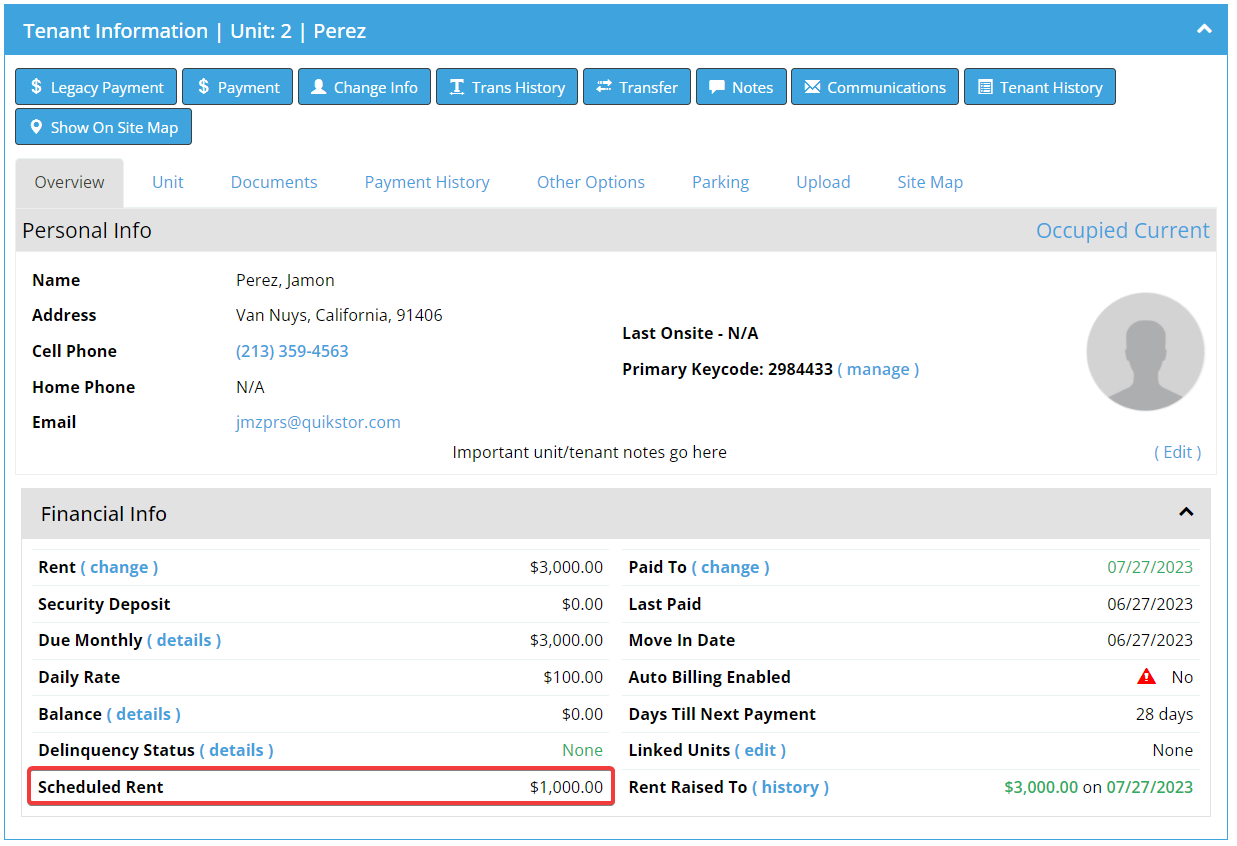Click manage link next to Primary Keycode
Viewport: 1237px width, 846px height.
[878, 369]
